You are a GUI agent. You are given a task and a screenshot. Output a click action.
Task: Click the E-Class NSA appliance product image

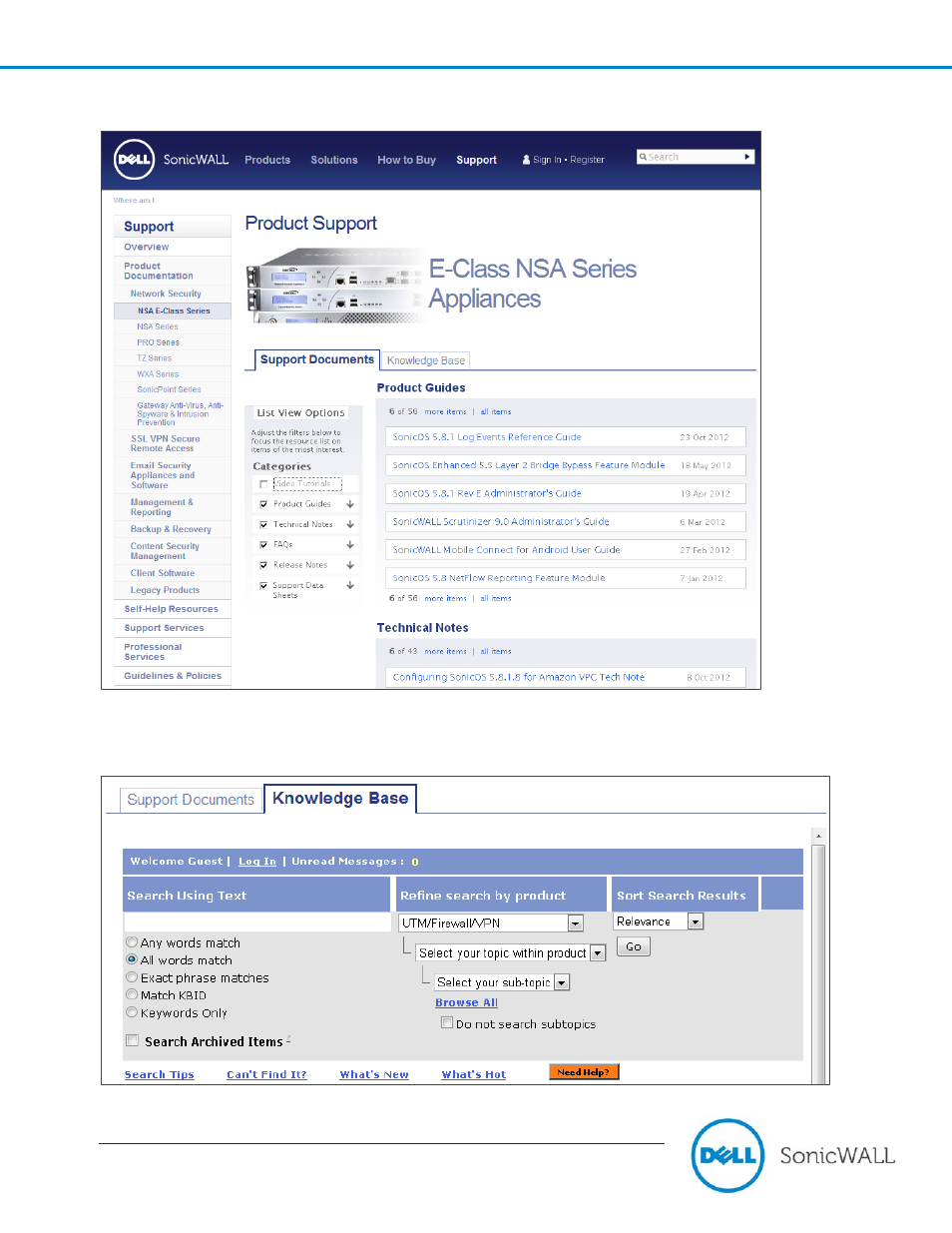point(334,288)
